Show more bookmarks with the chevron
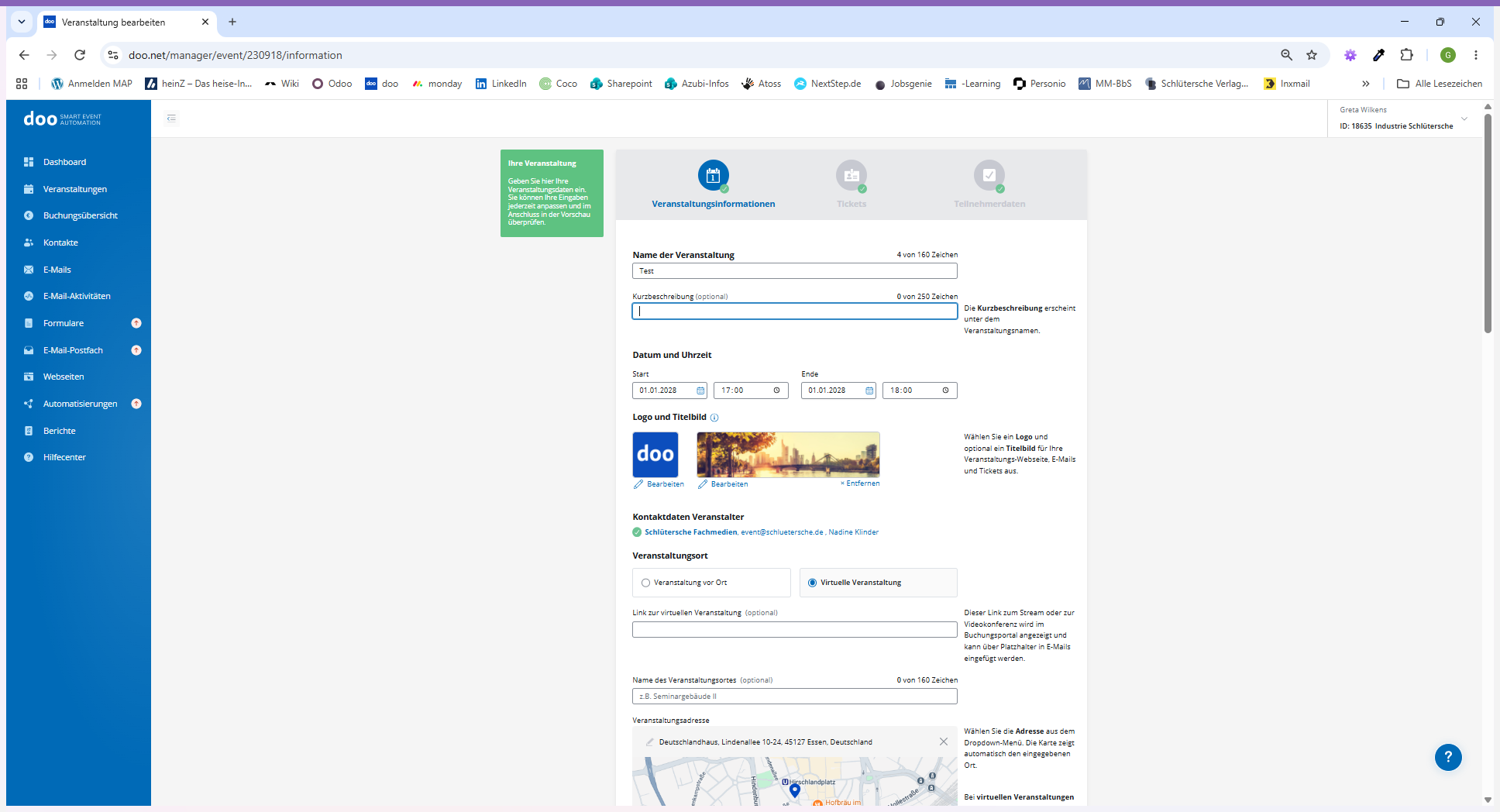Image resolution: width=1500 pixels, height=812 pixels. (1366, 84)
